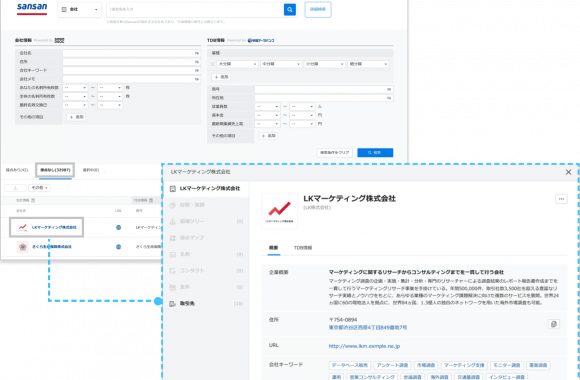Click the データベース販売 keyword tag
580x380 pixels.
click(x=350, y=365)
